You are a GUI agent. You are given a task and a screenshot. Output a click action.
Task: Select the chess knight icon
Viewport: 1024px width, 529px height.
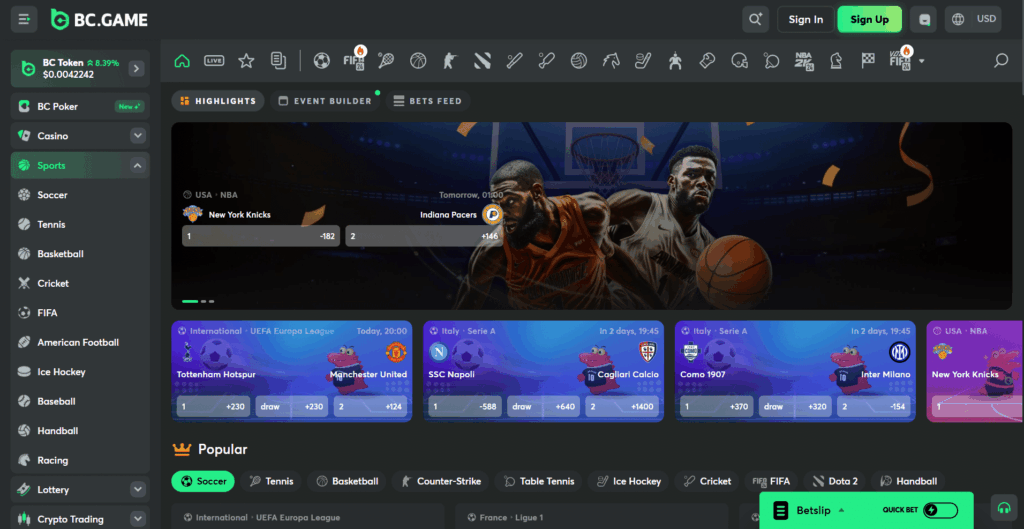pos(835,61)
